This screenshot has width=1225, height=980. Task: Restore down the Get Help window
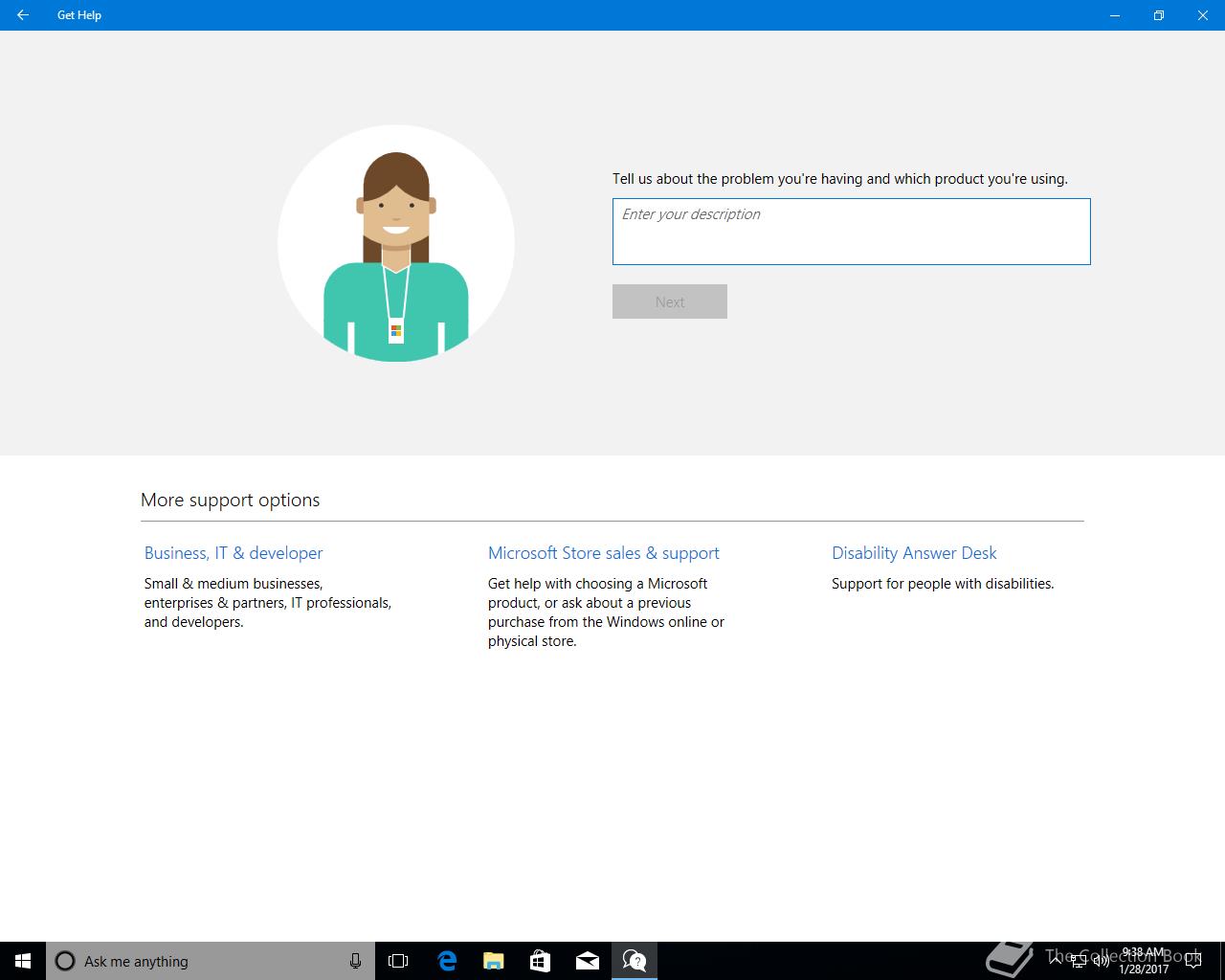click(1159, 15)
